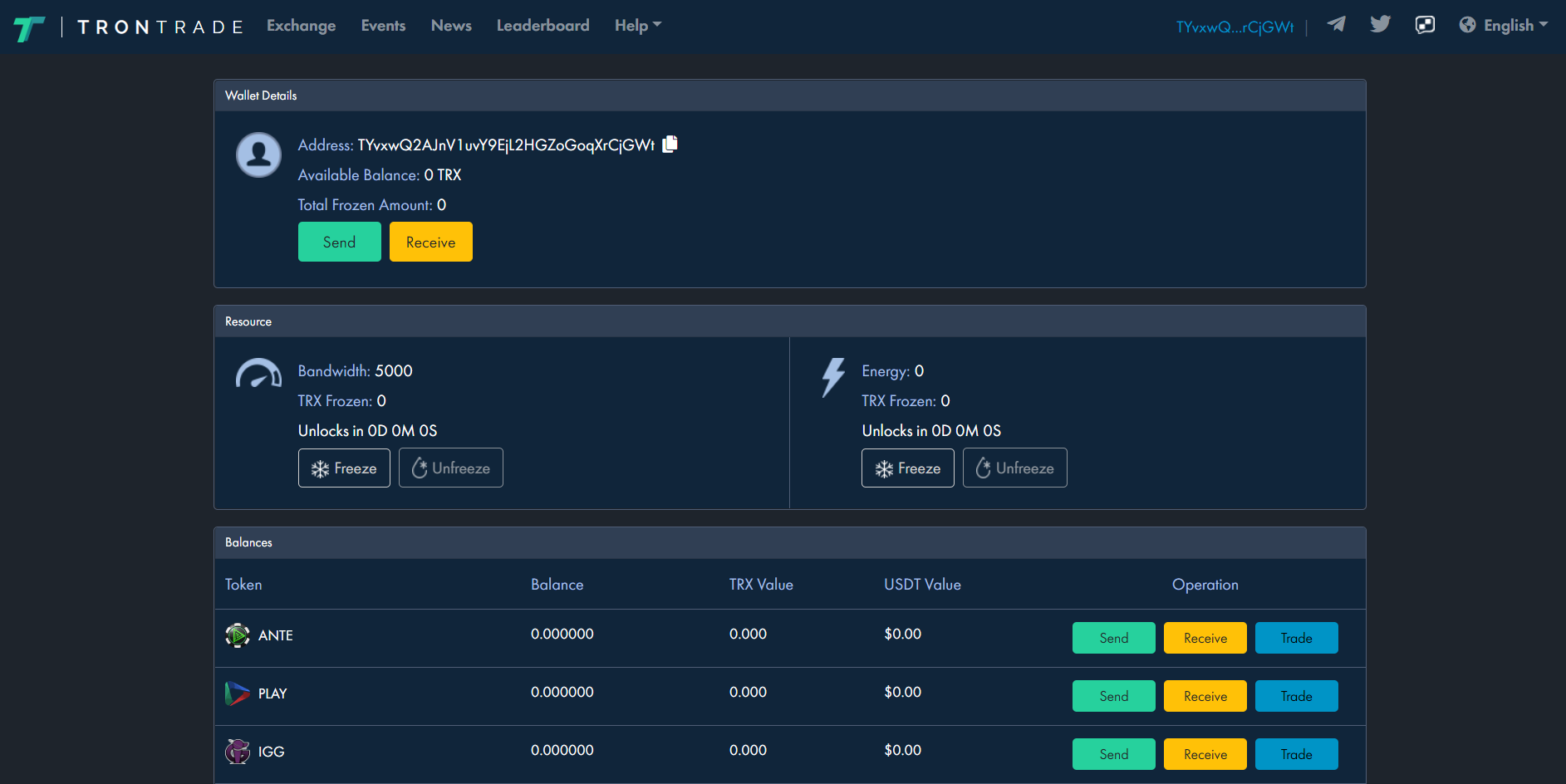This screenshot has height=784, width=1566.
Task: Open the Twitter bird icon link
Action: (x=1380, y=24)
